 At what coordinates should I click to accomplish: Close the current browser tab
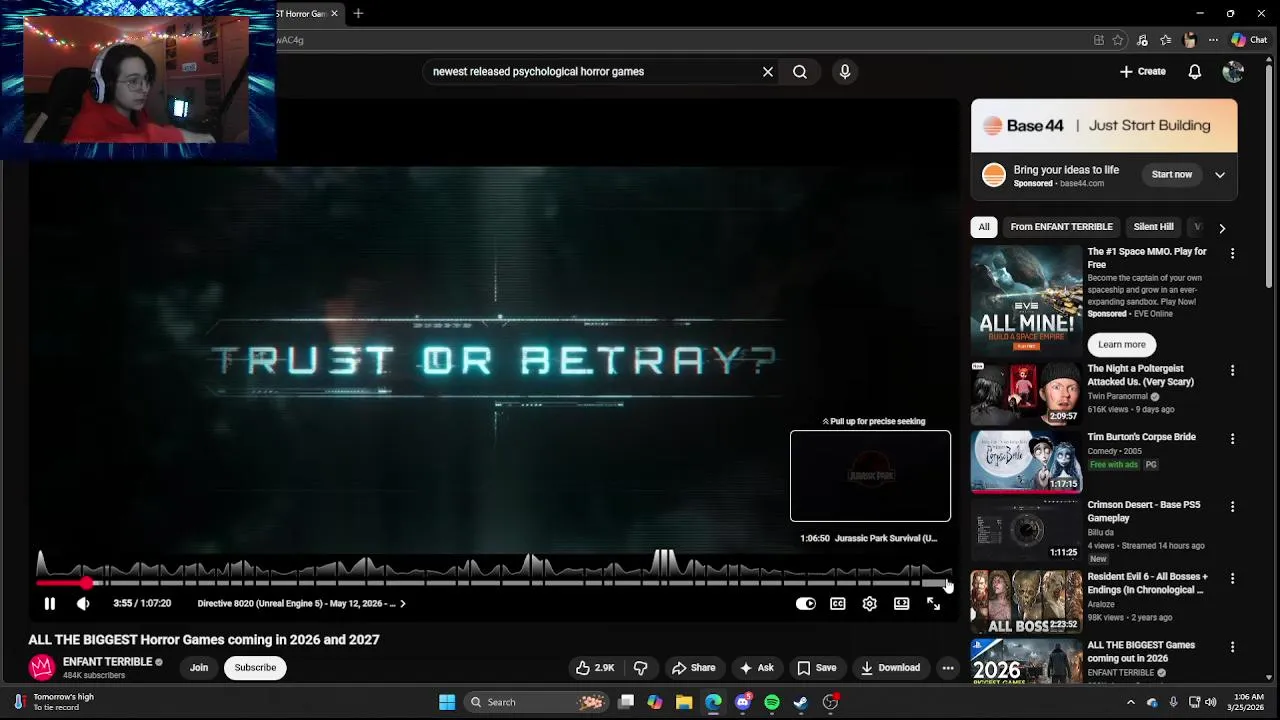tap(334, 13)
